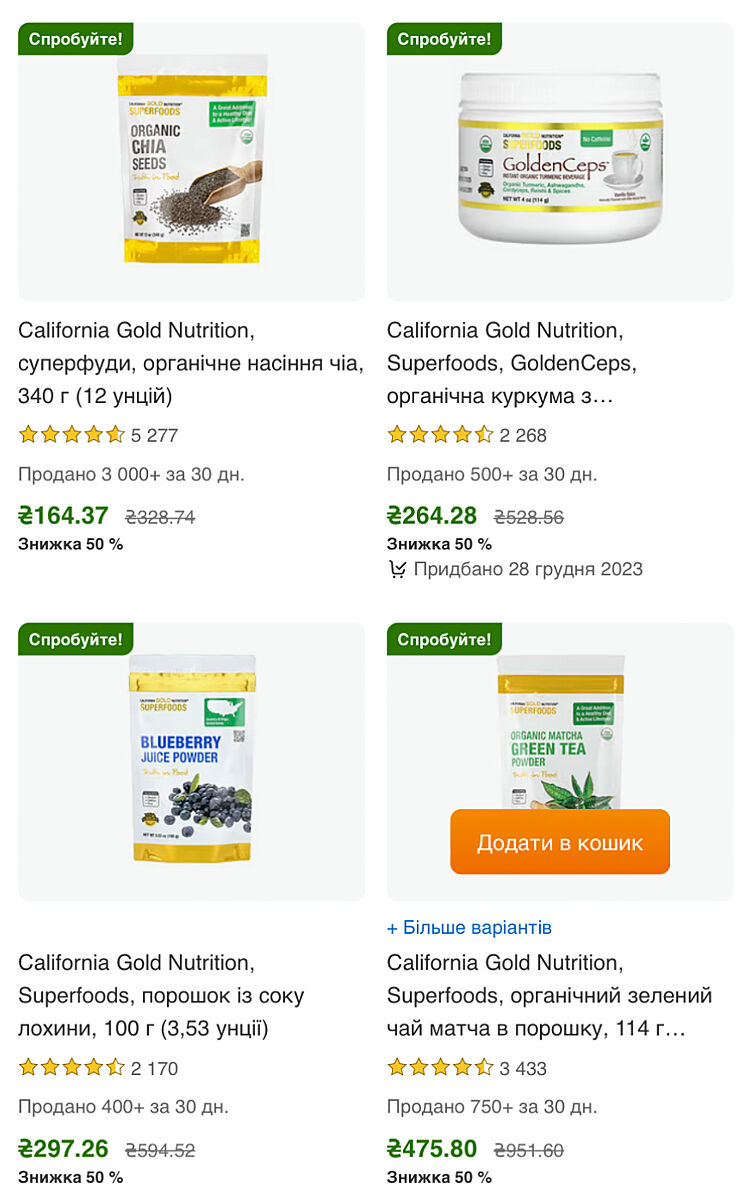Add Matcha Green Tea to cart
The height and width of the screenshot is (1200, 754).
[x=560, y=842]
